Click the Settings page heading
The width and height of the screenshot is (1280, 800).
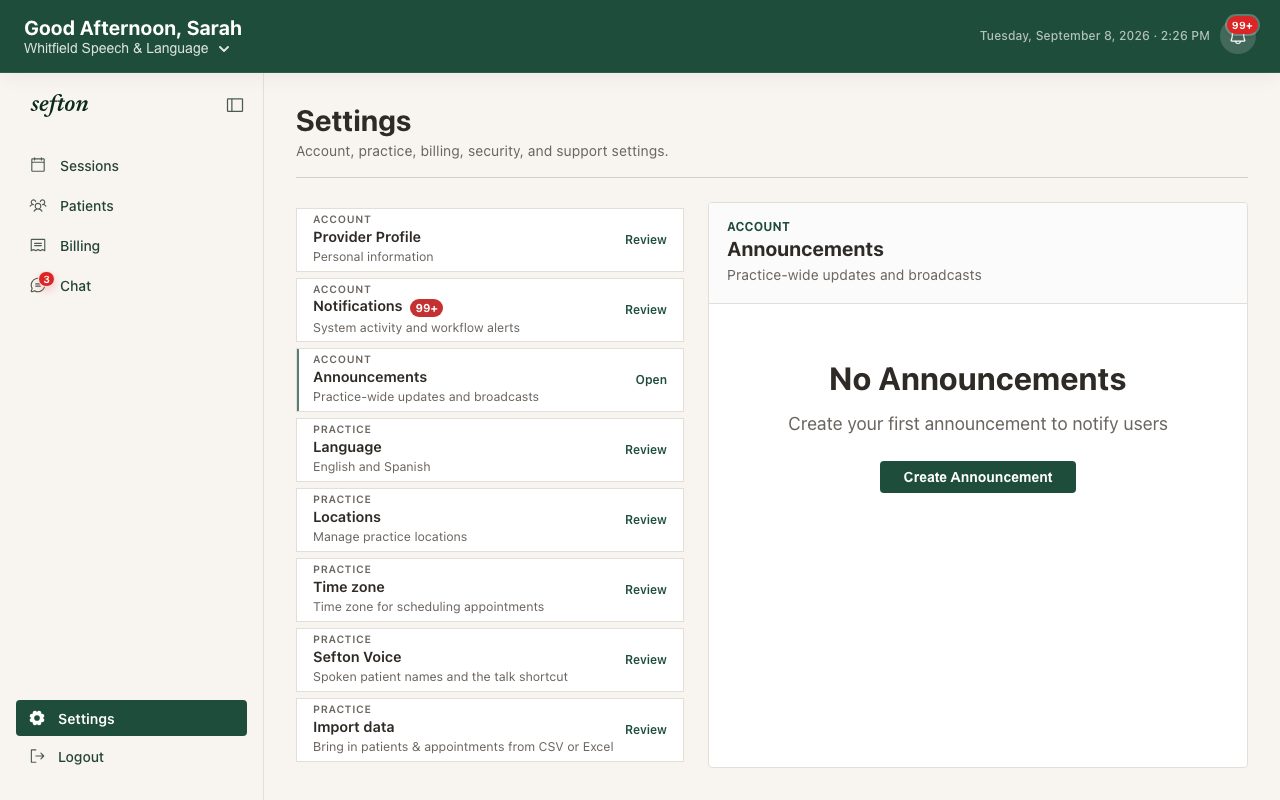[354, 121]
